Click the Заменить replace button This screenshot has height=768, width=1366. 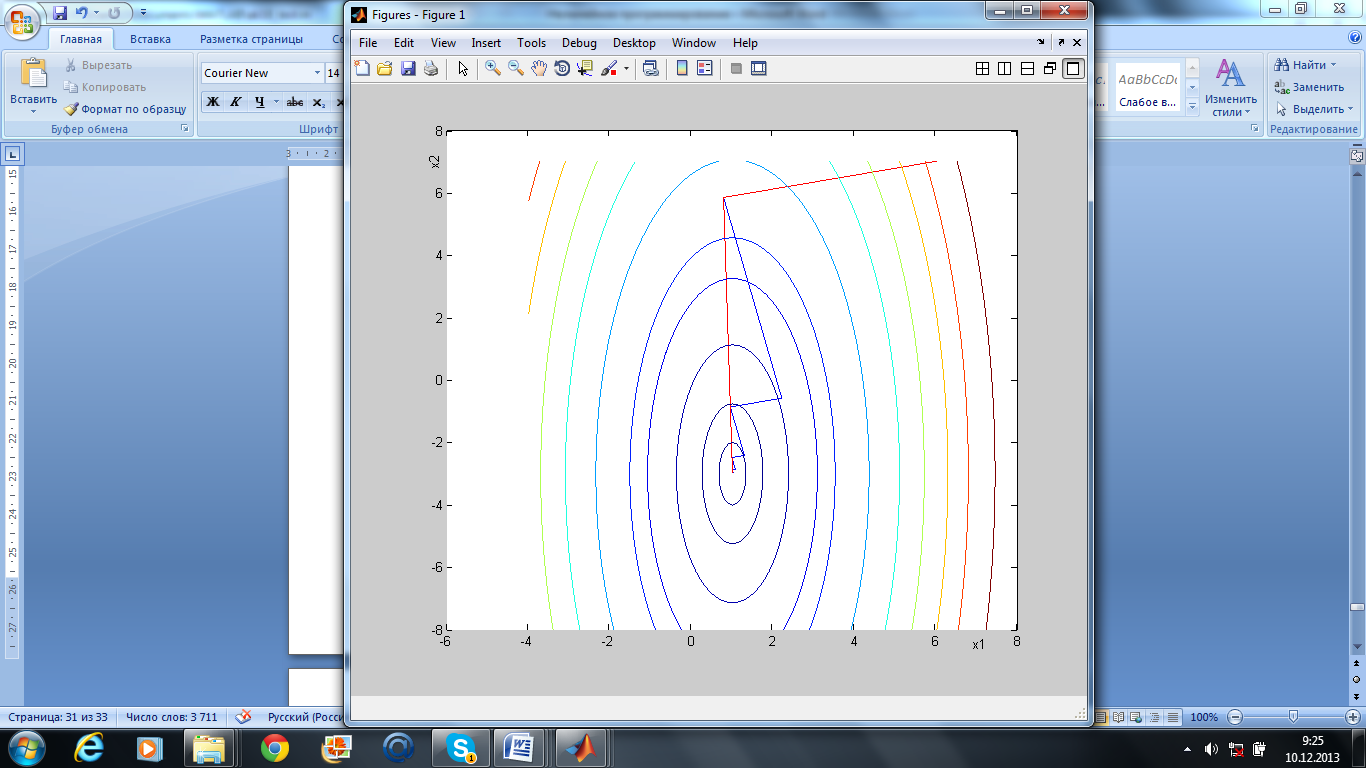coord(1308,87)
